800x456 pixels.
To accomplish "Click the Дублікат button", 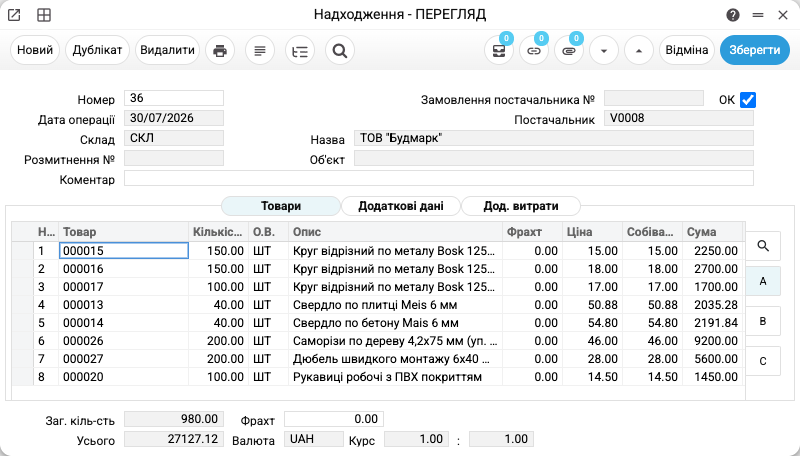I will tap(97, 50).
